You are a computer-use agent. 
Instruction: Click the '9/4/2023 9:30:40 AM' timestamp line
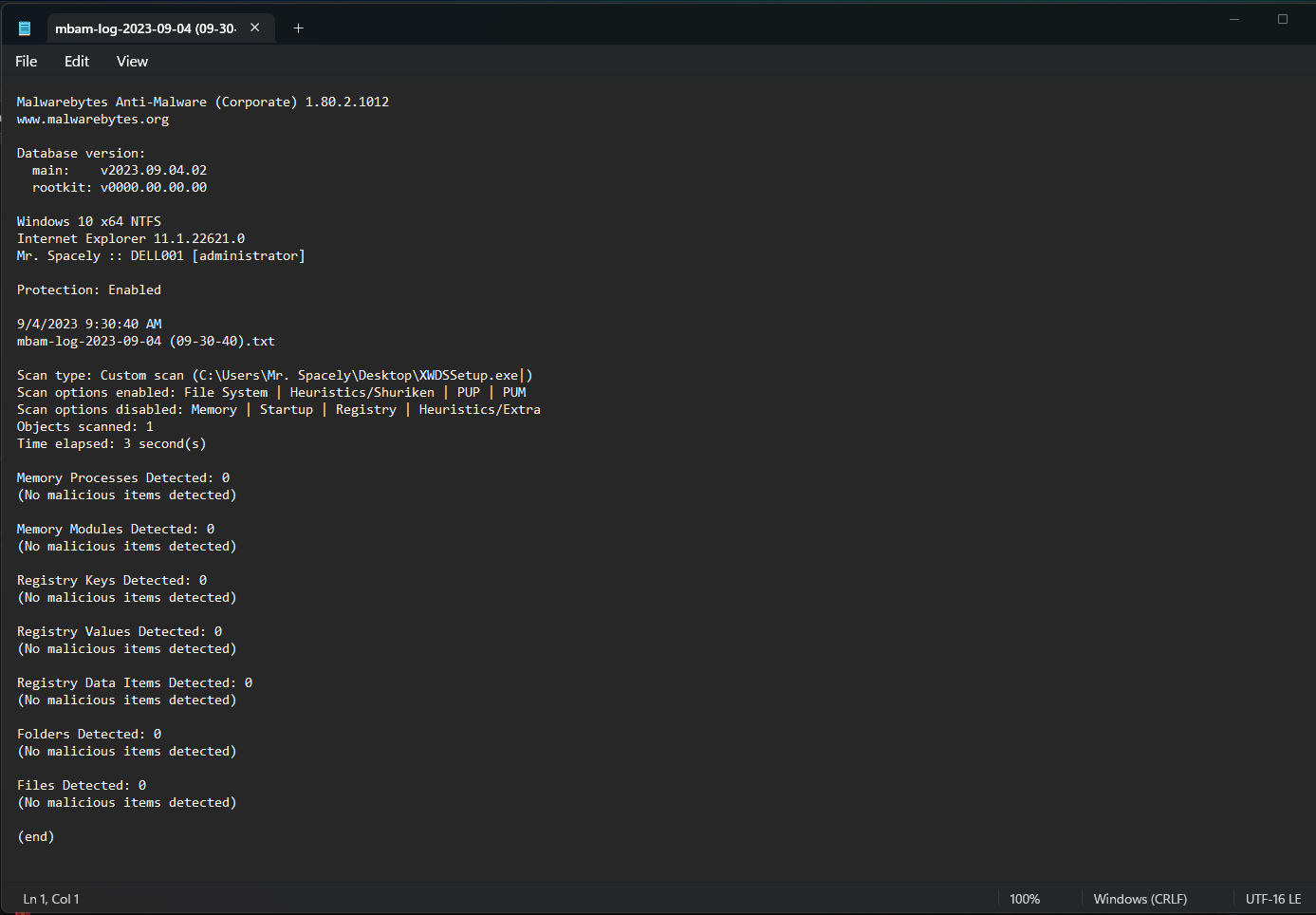click(x=89, y=325)
